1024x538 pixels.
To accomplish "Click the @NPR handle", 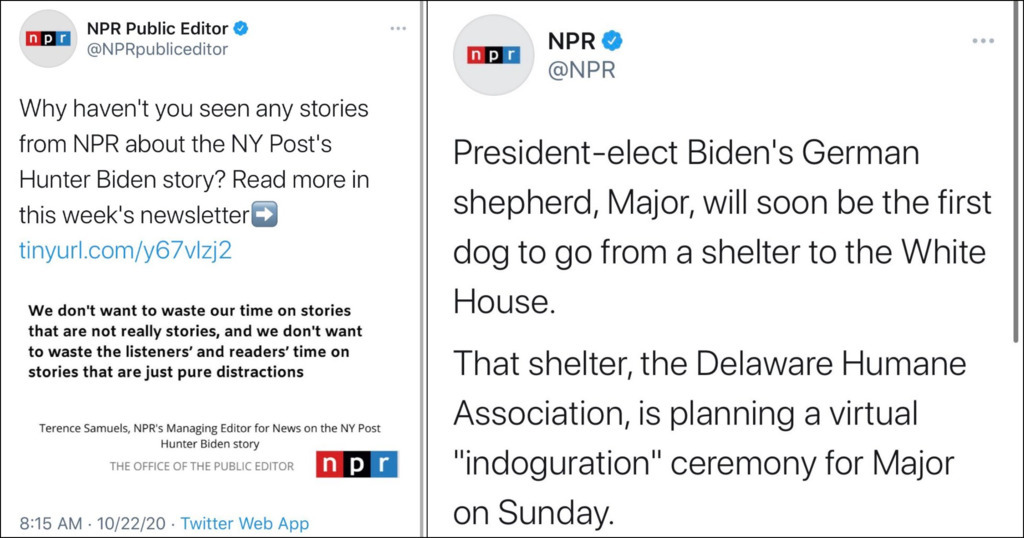I will point(582,70).
